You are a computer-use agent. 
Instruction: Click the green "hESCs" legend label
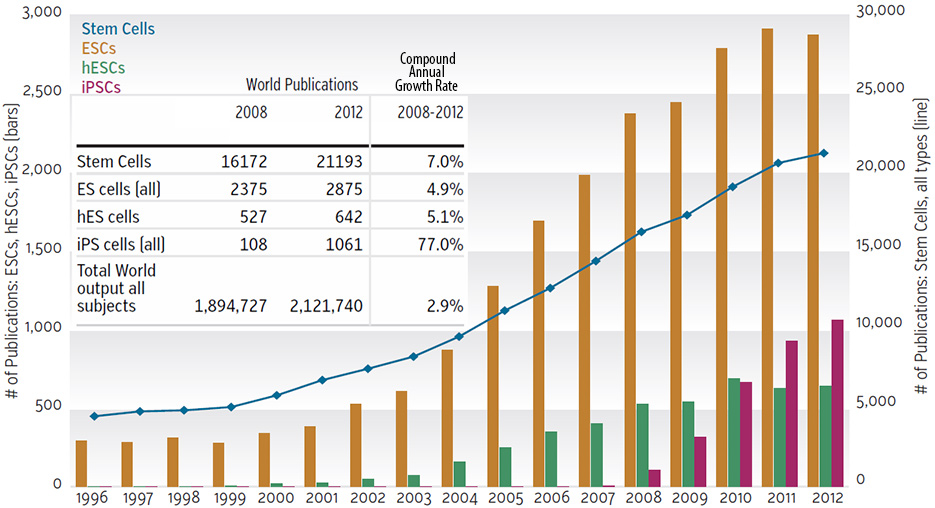[103, 68]
